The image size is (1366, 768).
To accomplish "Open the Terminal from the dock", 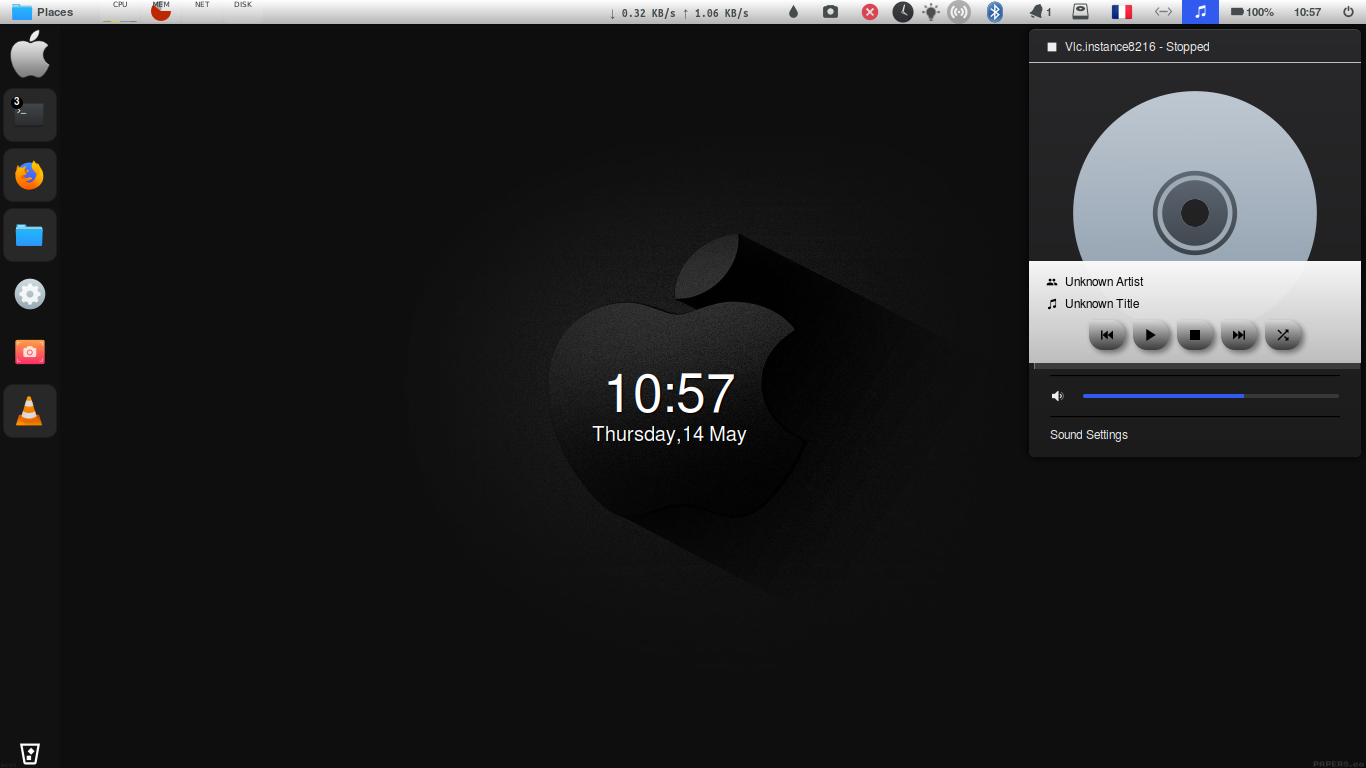I will (x=30, y=114).
